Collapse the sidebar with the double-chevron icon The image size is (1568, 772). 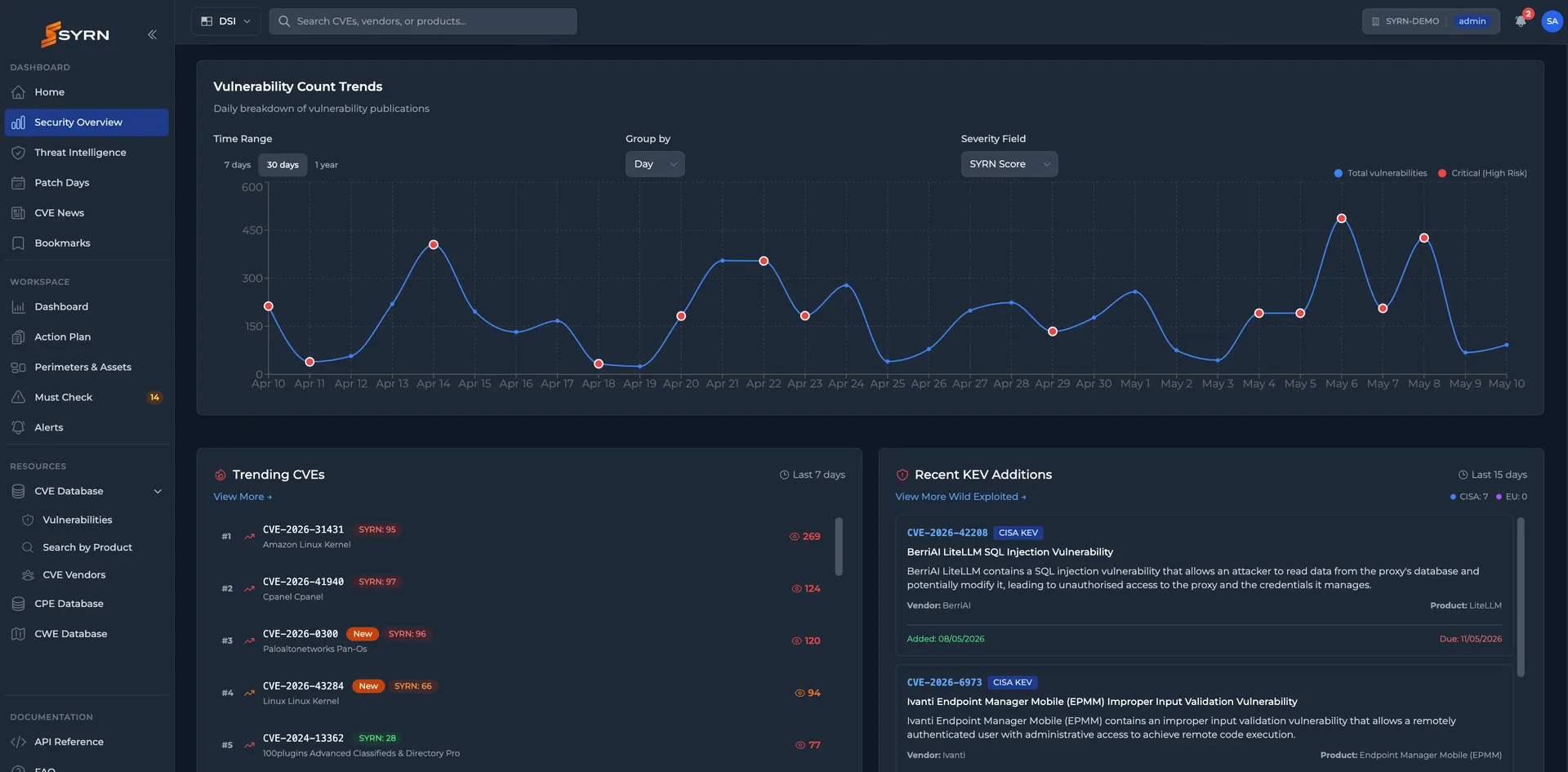coord(152,34)
